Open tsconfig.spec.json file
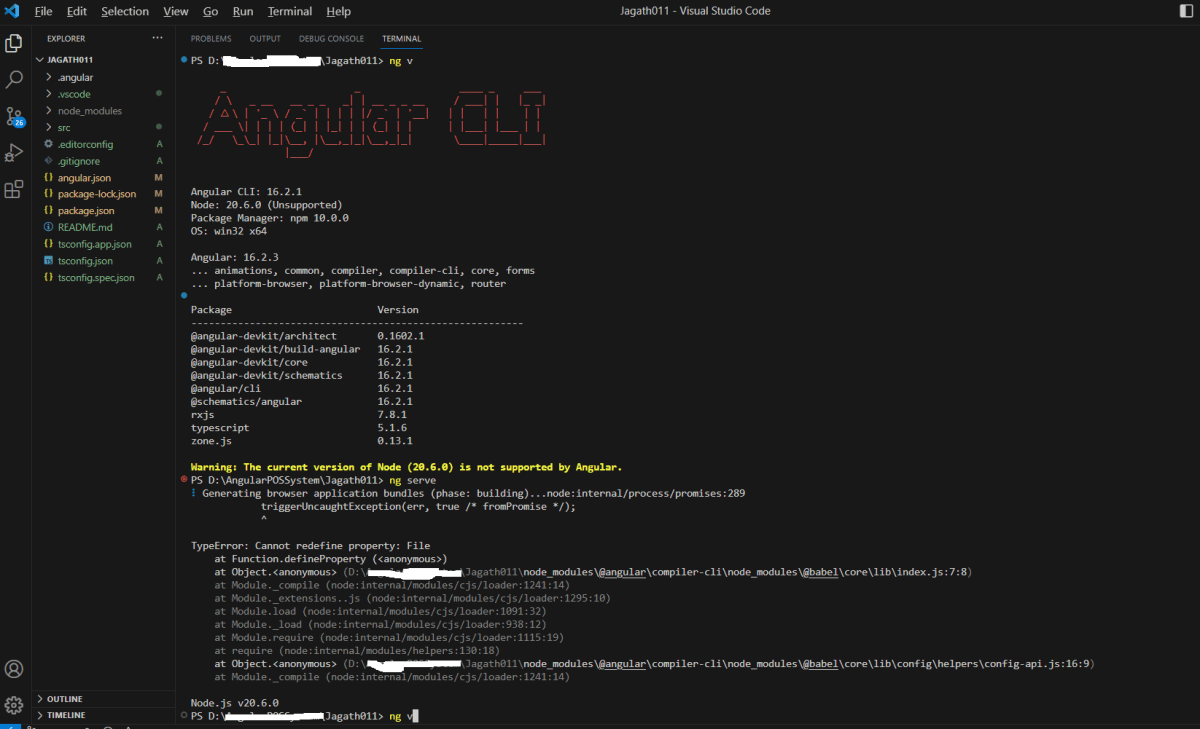1200x729 pixels. click(96, 277)
